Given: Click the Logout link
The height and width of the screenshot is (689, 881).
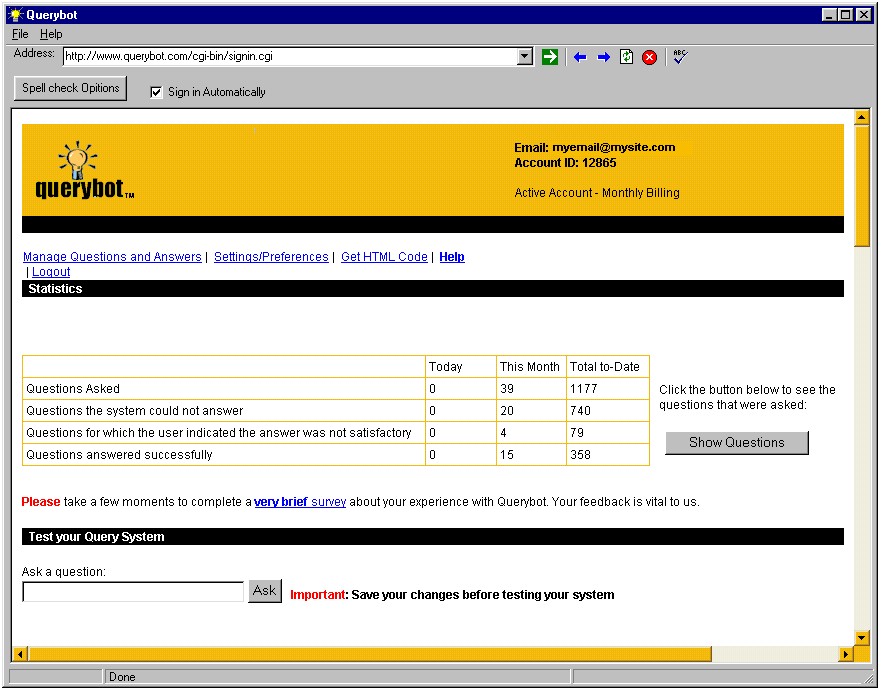Looking at the screenshot, I should click(51, 272).
